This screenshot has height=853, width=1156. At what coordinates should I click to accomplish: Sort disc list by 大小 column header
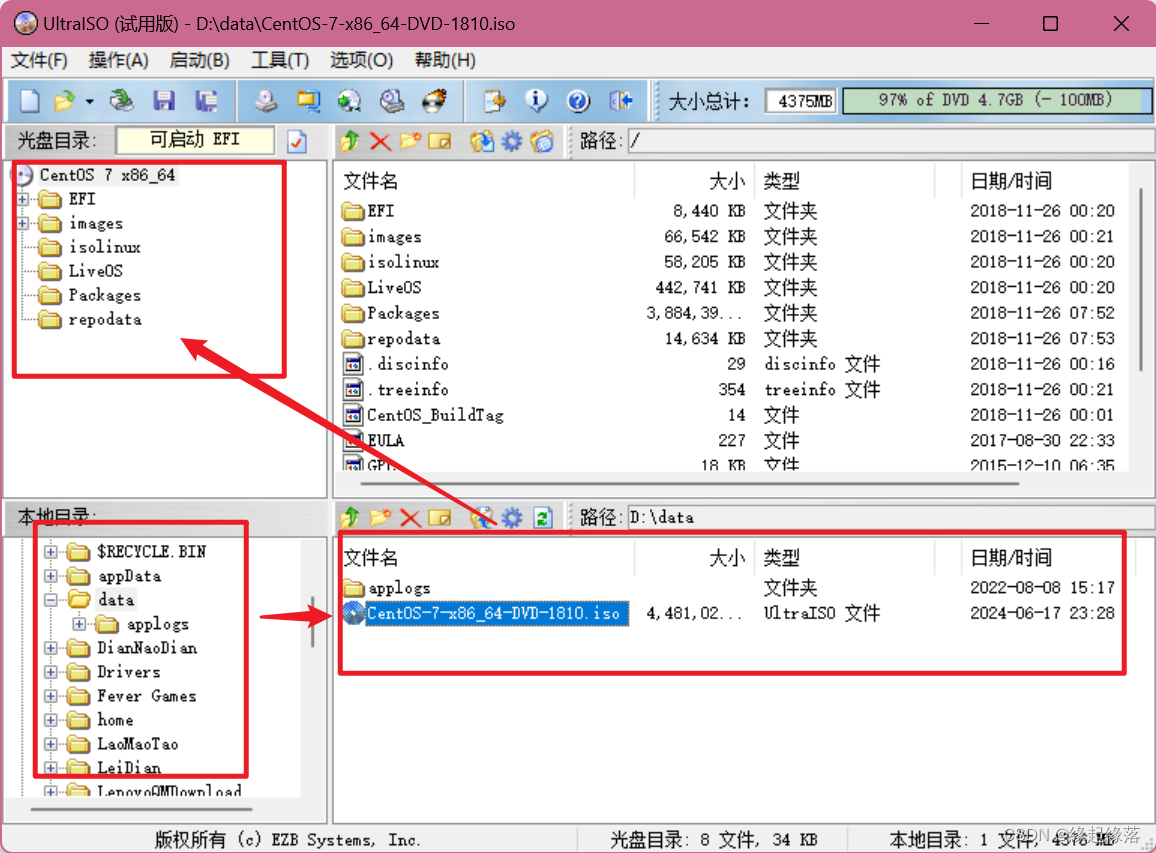(x=694, y=181)
